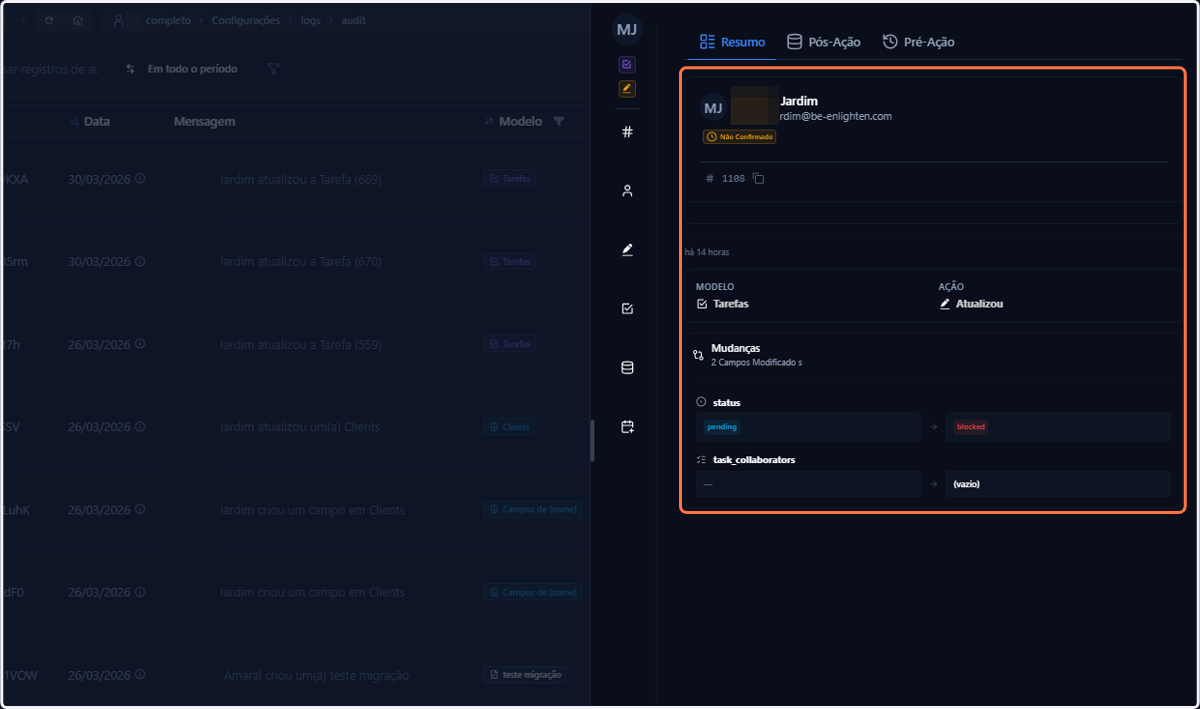
Task: Select 'Amaral criou um(a) teste migração' message
Action: coord(316,675)
